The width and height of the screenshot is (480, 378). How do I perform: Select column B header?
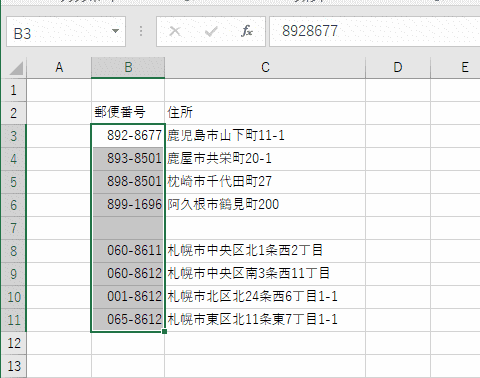click(128, 67)
